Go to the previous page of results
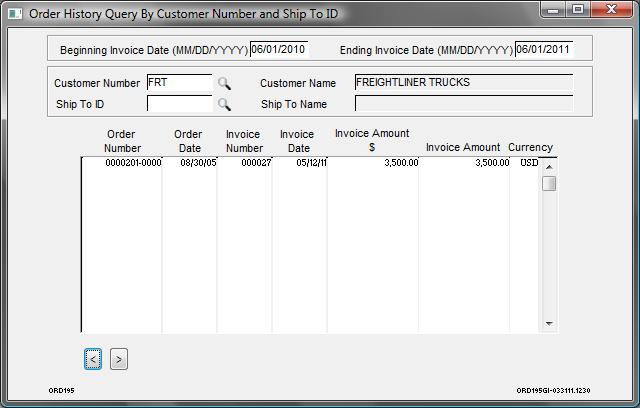Image resolution: width=640 pixels, height=408 pixels. pyautogui.click(x=93, y=359)
